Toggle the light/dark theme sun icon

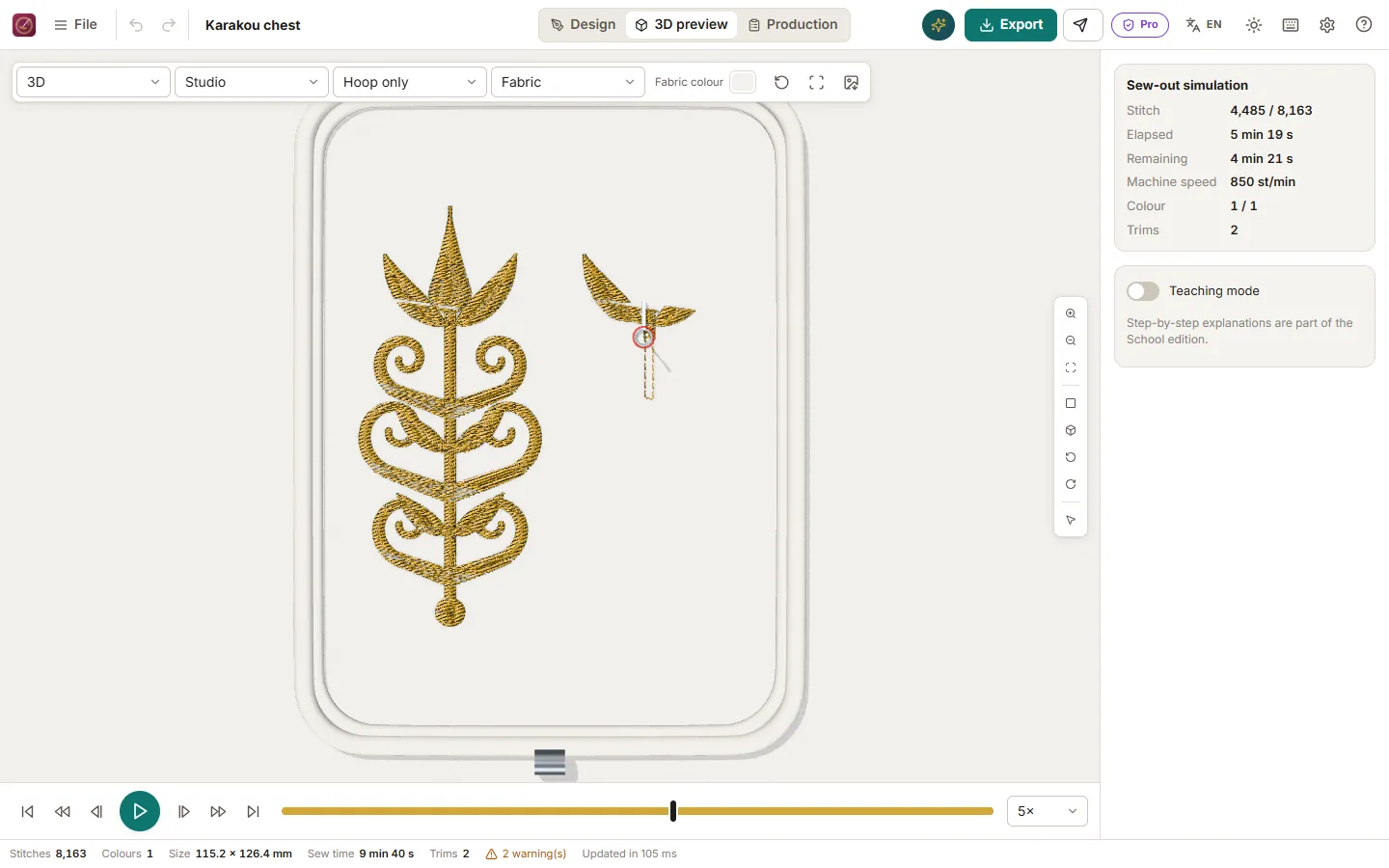[x=1254, y=25]
